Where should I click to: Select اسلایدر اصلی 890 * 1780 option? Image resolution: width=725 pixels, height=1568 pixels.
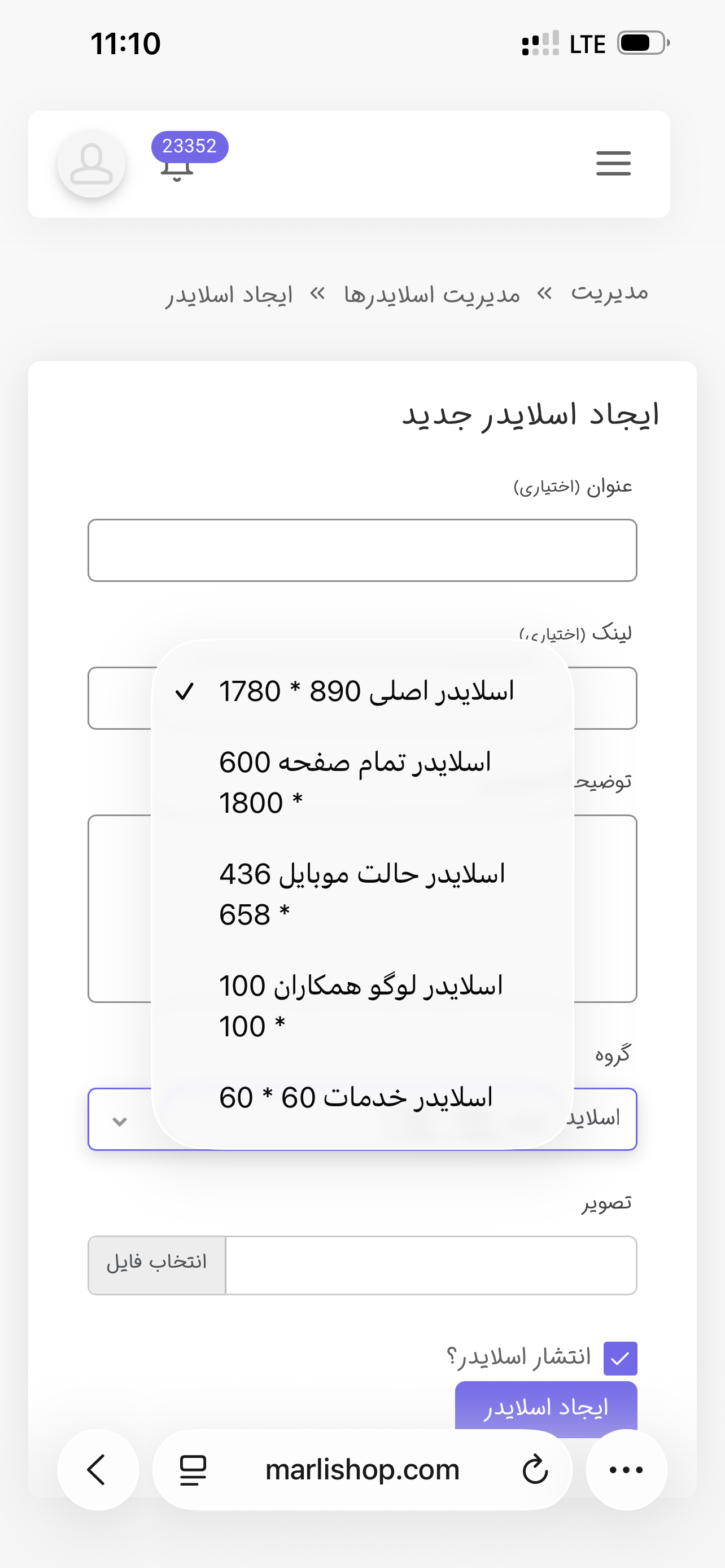365,691
